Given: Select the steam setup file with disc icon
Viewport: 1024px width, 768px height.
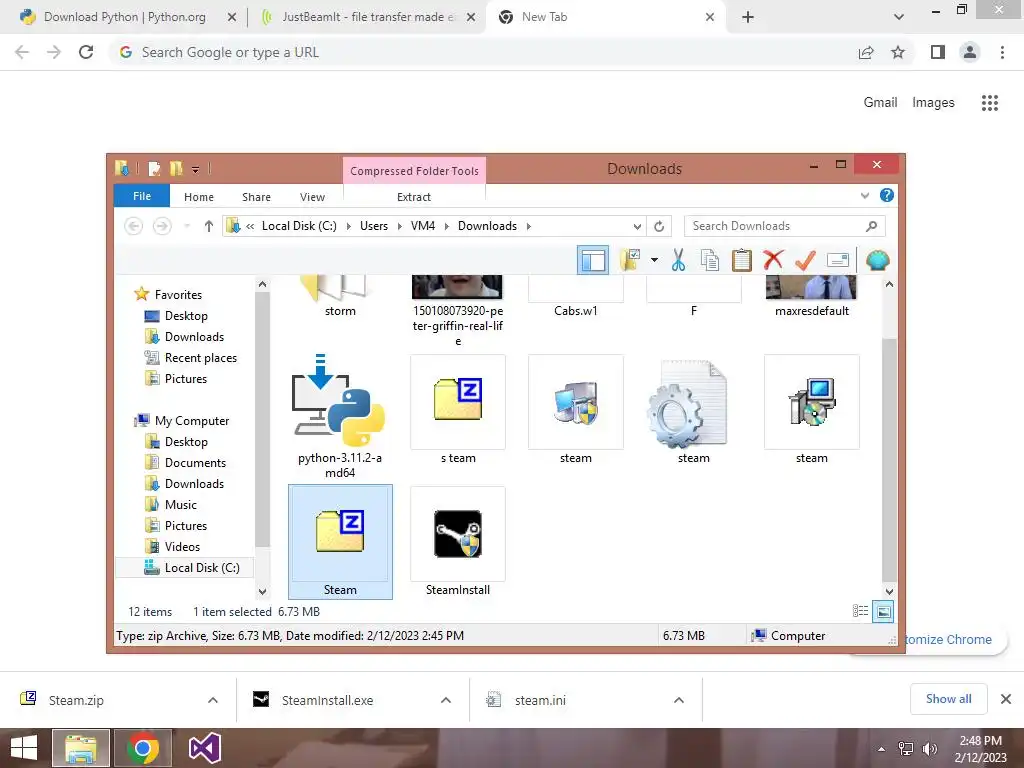Looking at the screenshot, I should (x=812, y=409).
